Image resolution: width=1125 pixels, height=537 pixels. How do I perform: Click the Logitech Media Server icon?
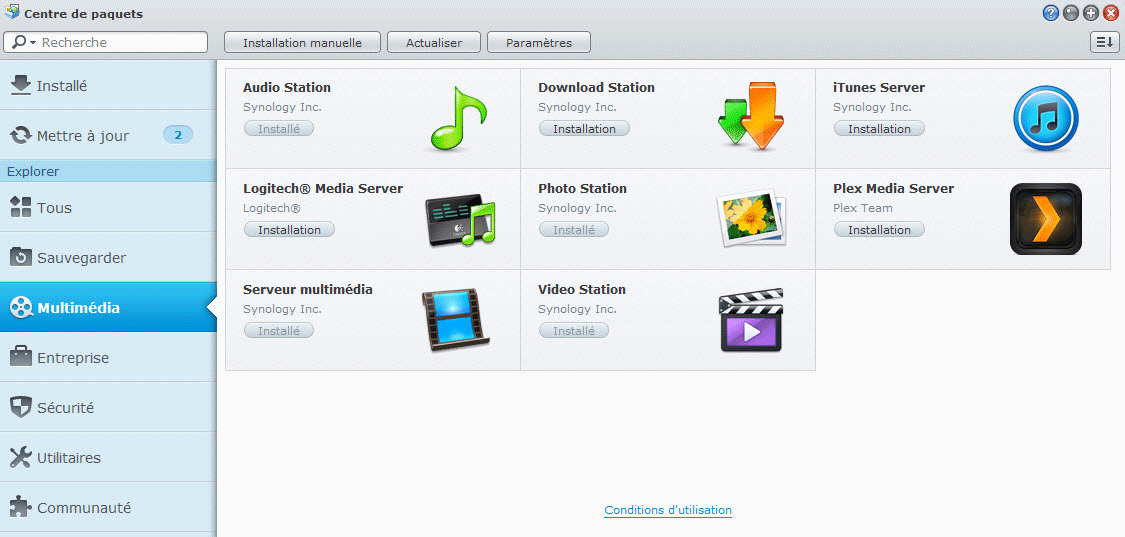click(x=461, y=219)
